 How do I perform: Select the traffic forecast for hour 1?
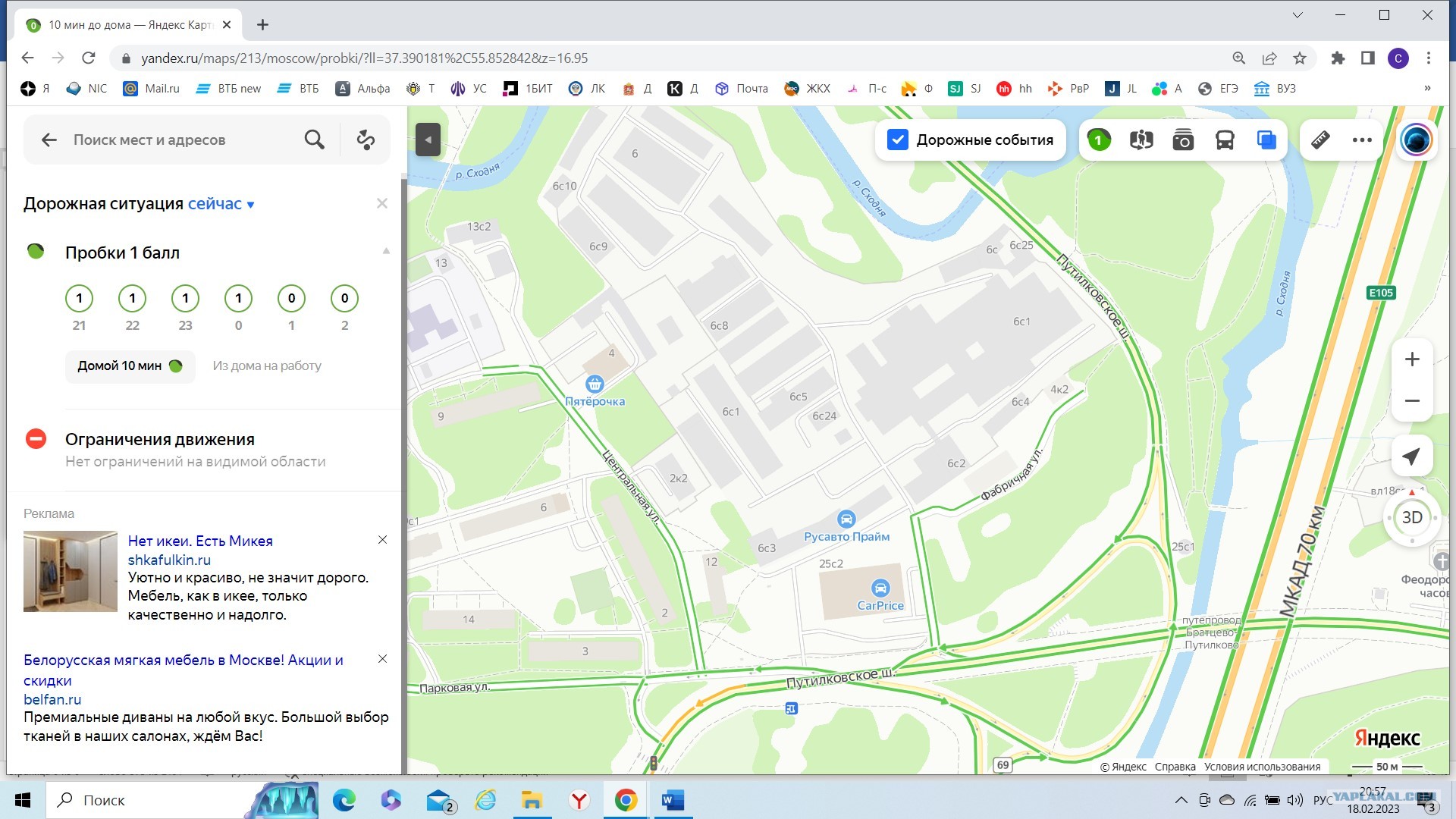(291, 298)
